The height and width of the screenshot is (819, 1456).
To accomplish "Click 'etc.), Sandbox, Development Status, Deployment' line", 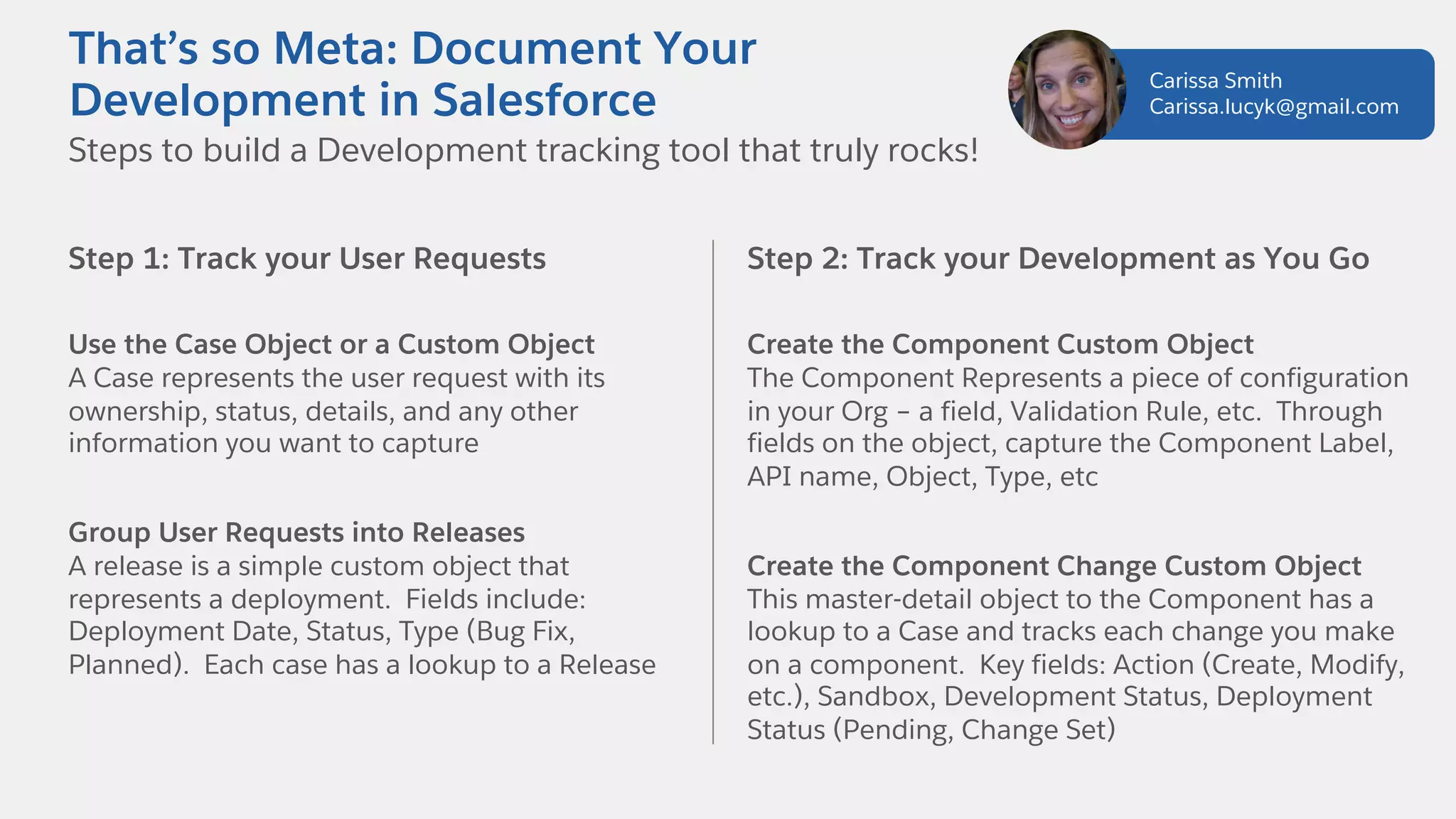I will pyautogui.click(x=1059, y=697).
